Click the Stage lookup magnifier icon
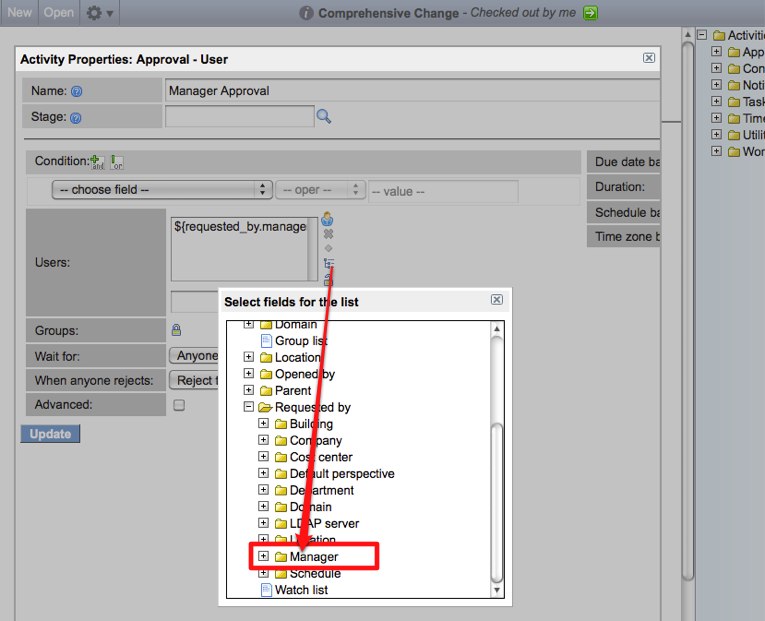This screenshot has width=765, height=621. pos(323,117)
